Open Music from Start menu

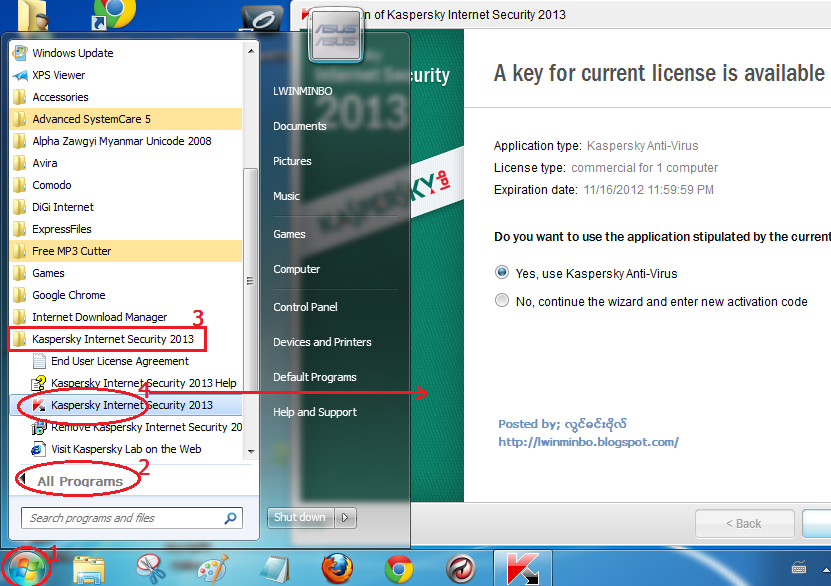[286, 196]
